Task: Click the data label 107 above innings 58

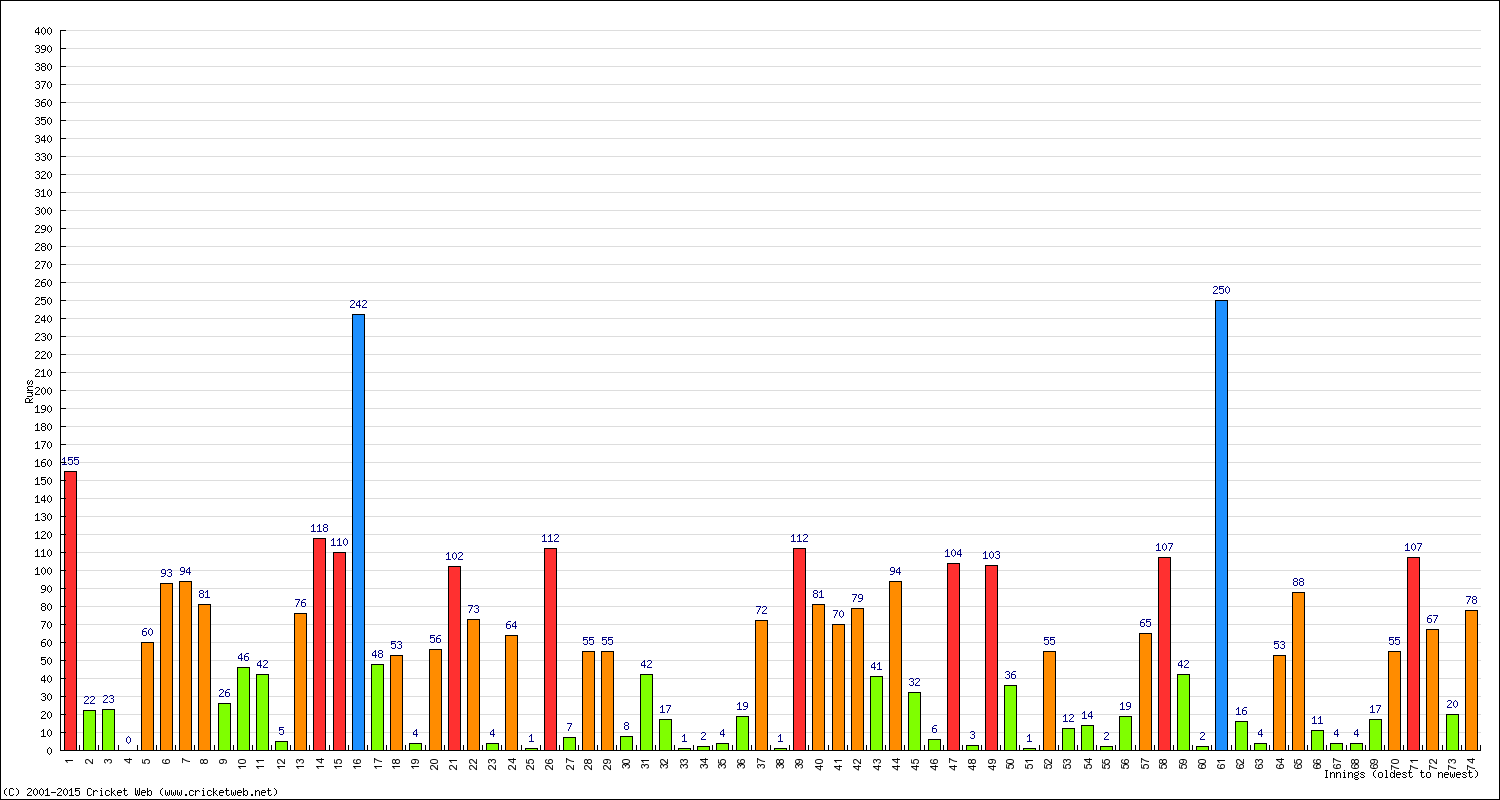Action: click(x=1164, y=547)
